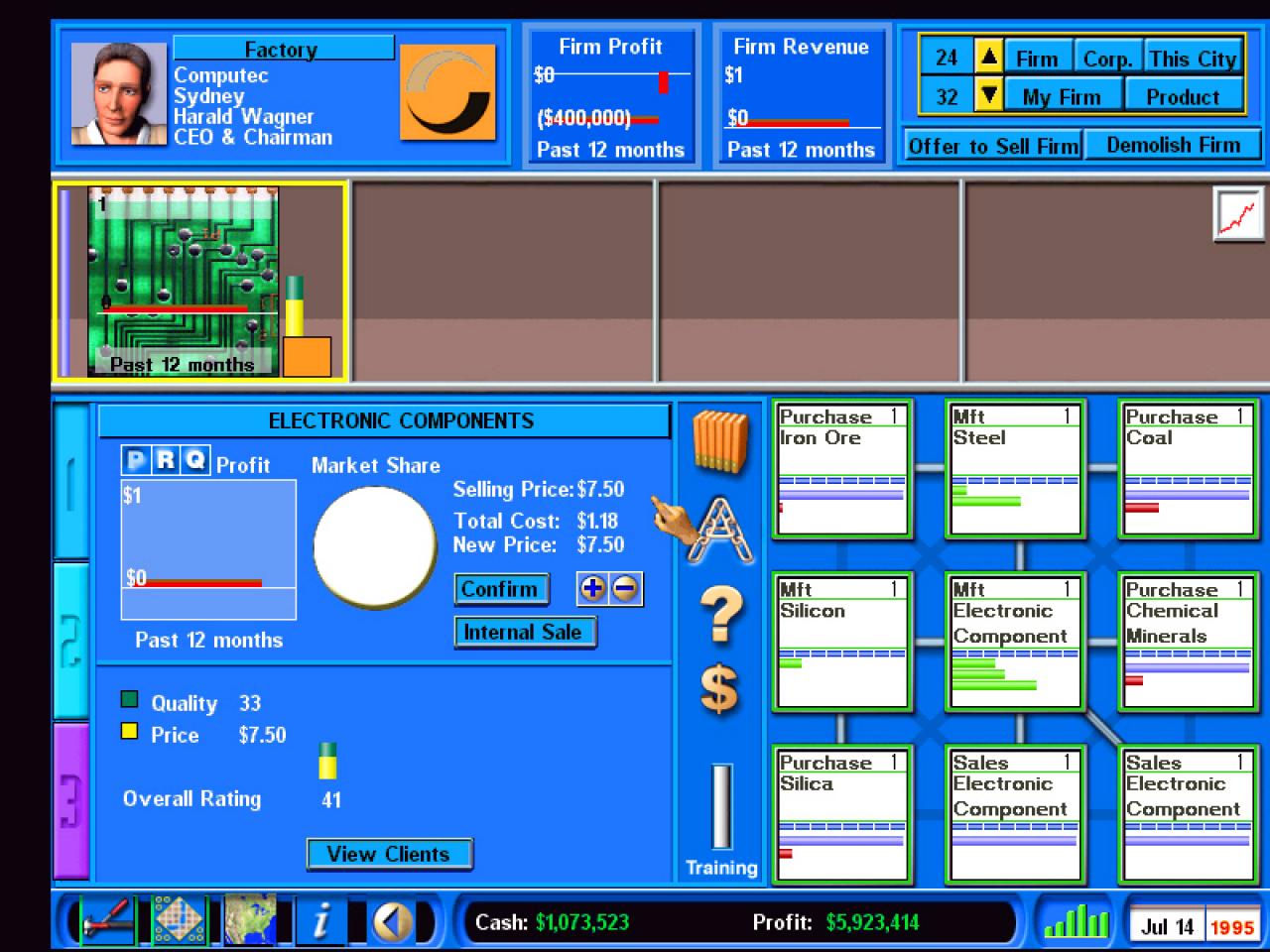Click the Jul 14 1995 date display

click(1195, 927)
